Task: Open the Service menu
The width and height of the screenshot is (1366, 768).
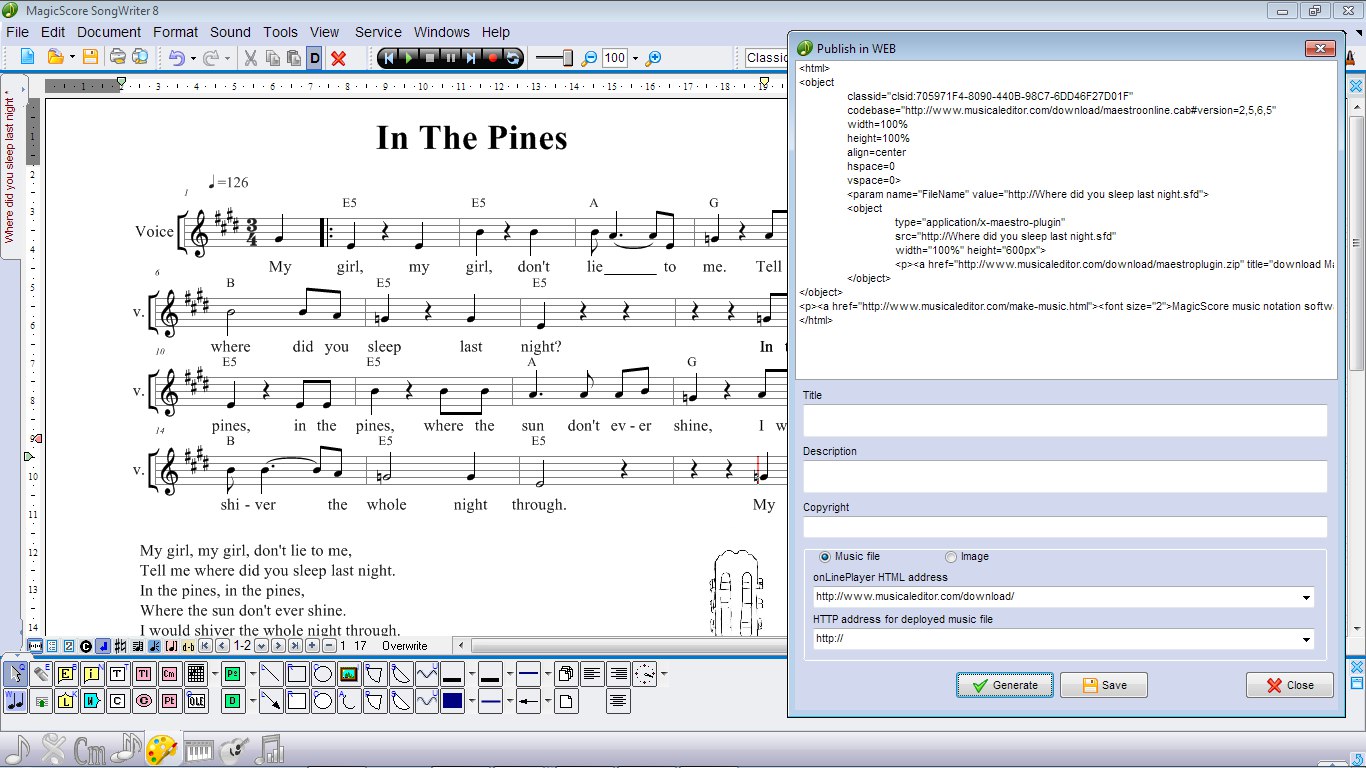Action: tap(378, 32)
